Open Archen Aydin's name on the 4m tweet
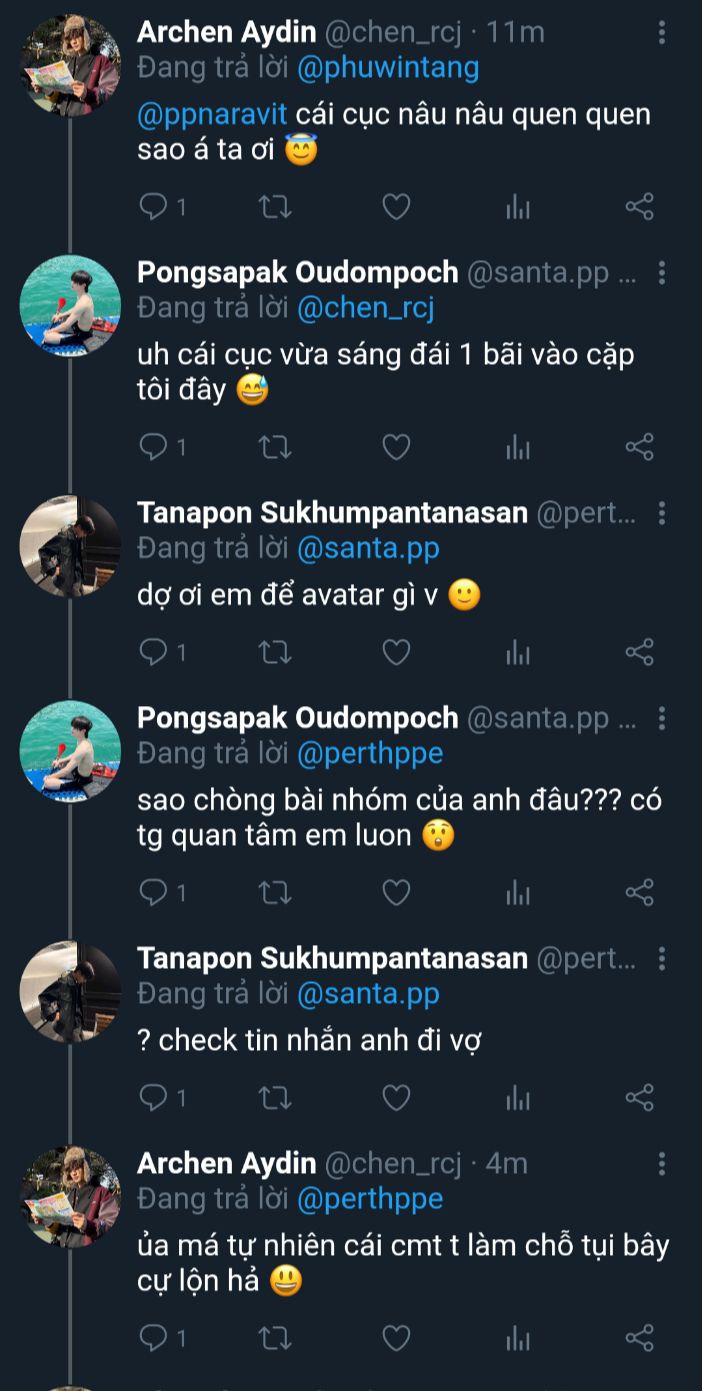 (226, 1164)
